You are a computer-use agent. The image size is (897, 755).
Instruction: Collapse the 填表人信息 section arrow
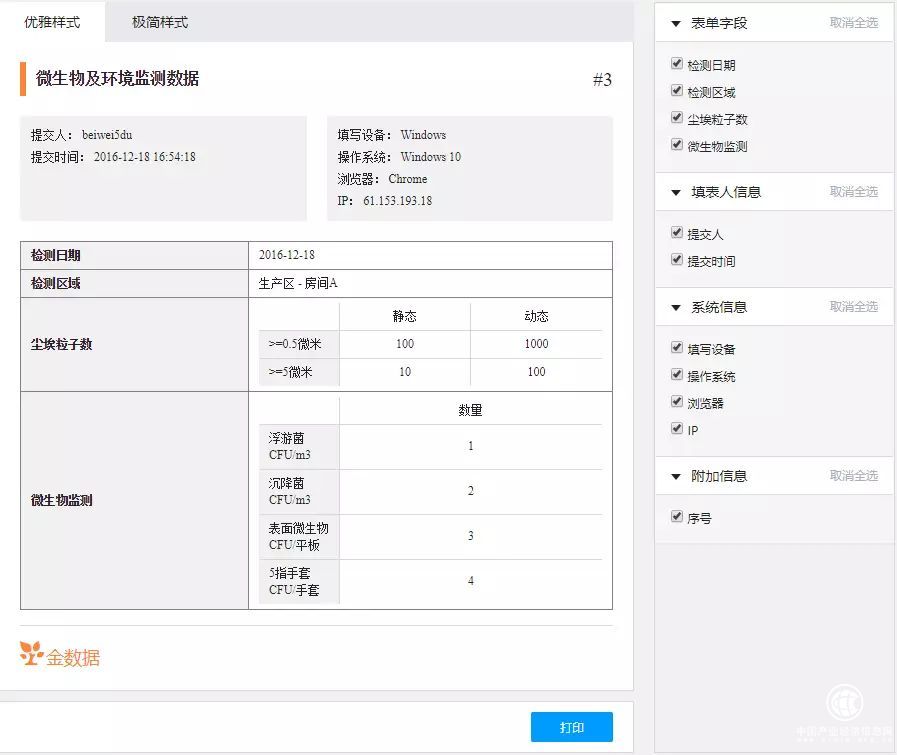676,192
